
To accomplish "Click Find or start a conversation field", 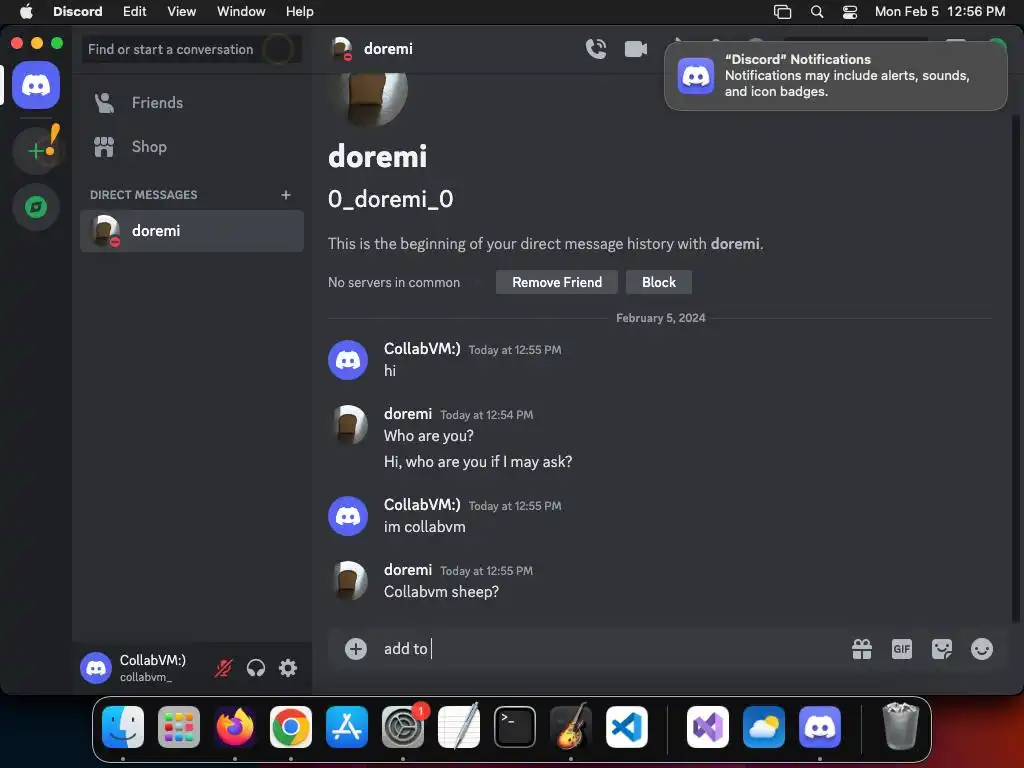I will [191, 49].
